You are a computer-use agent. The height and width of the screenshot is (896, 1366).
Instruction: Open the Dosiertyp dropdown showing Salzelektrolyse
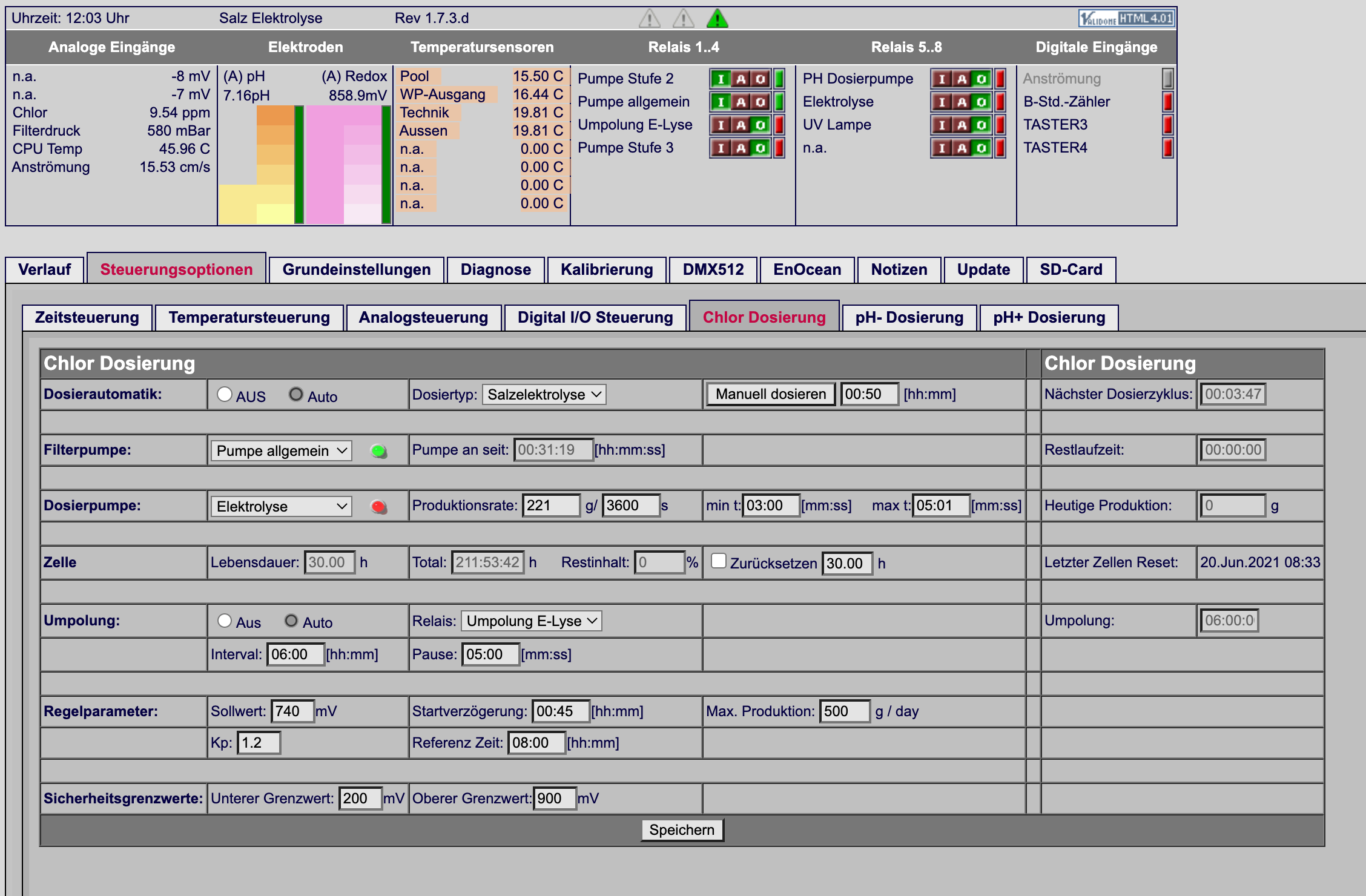point(544,395)
